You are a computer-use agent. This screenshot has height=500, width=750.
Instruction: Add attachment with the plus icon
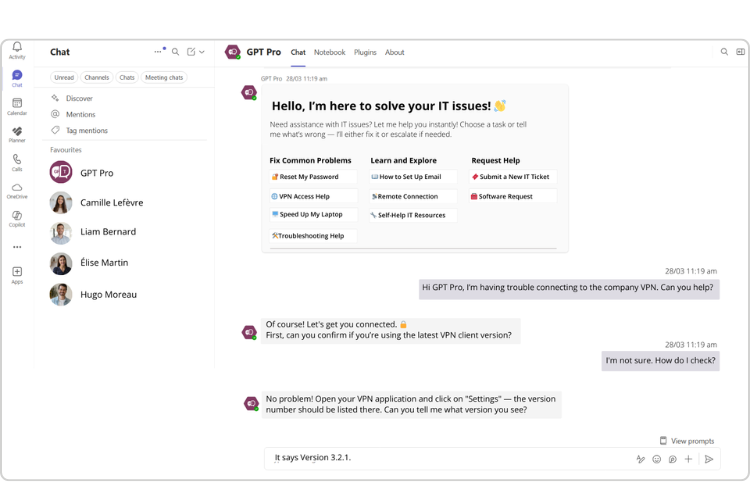point(688,459)
